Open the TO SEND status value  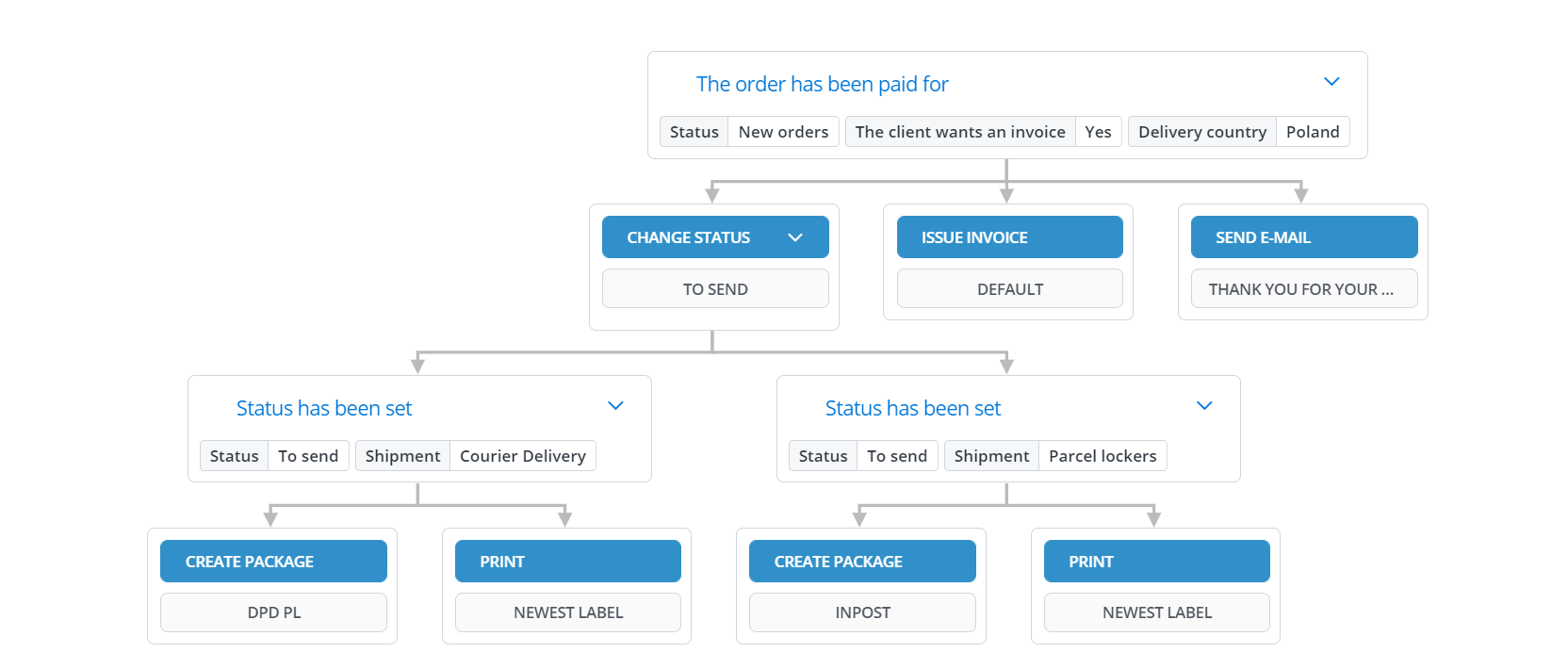715,289
